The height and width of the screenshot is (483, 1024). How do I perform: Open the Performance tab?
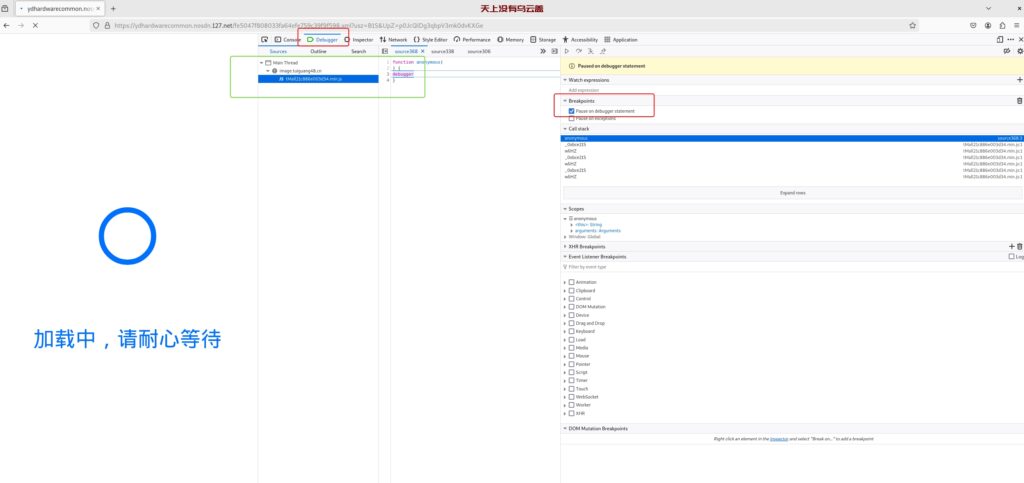pos(472,40)
